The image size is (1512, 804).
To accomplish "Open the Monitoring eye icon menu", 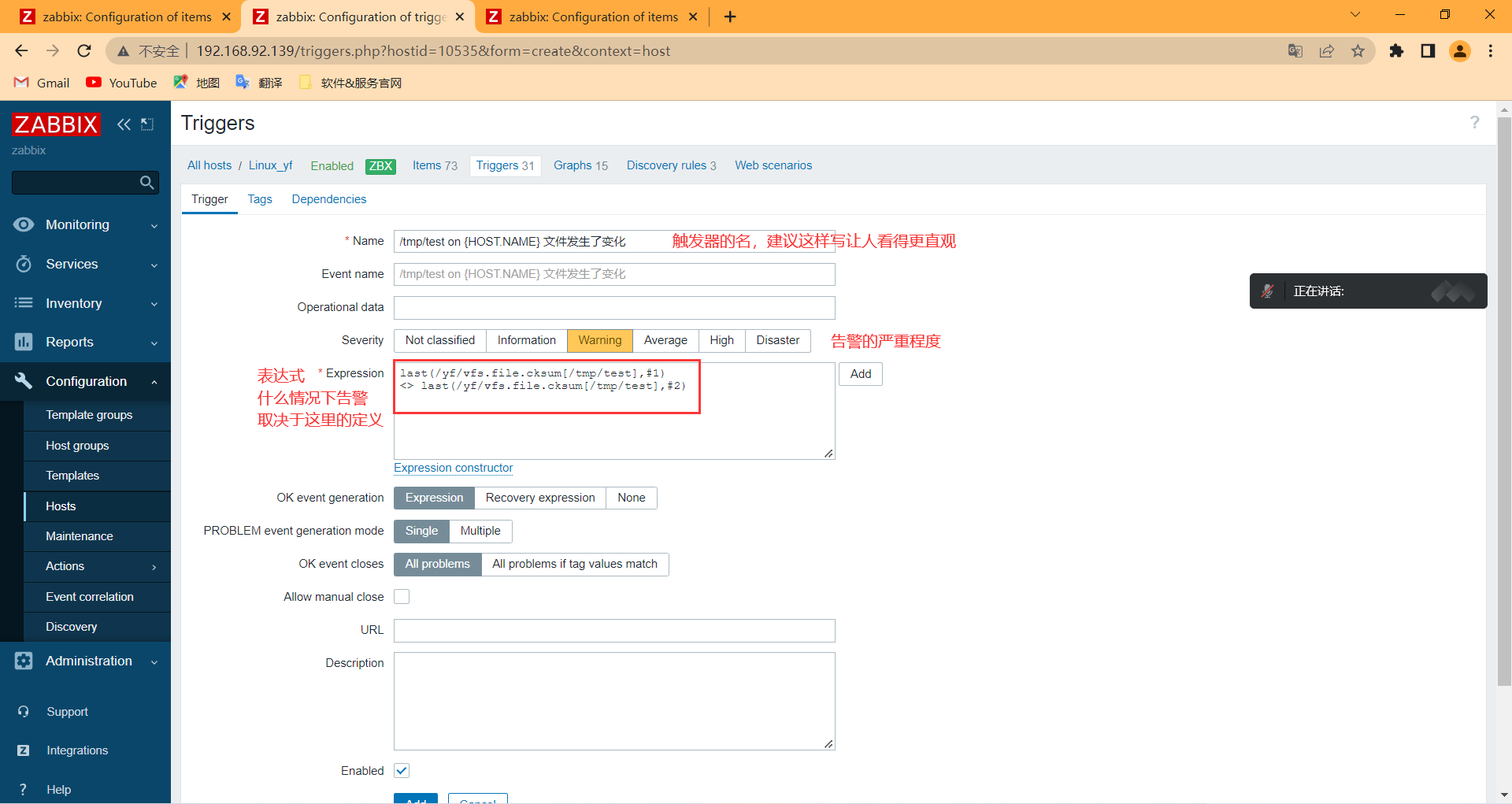I will pos(24,224).
